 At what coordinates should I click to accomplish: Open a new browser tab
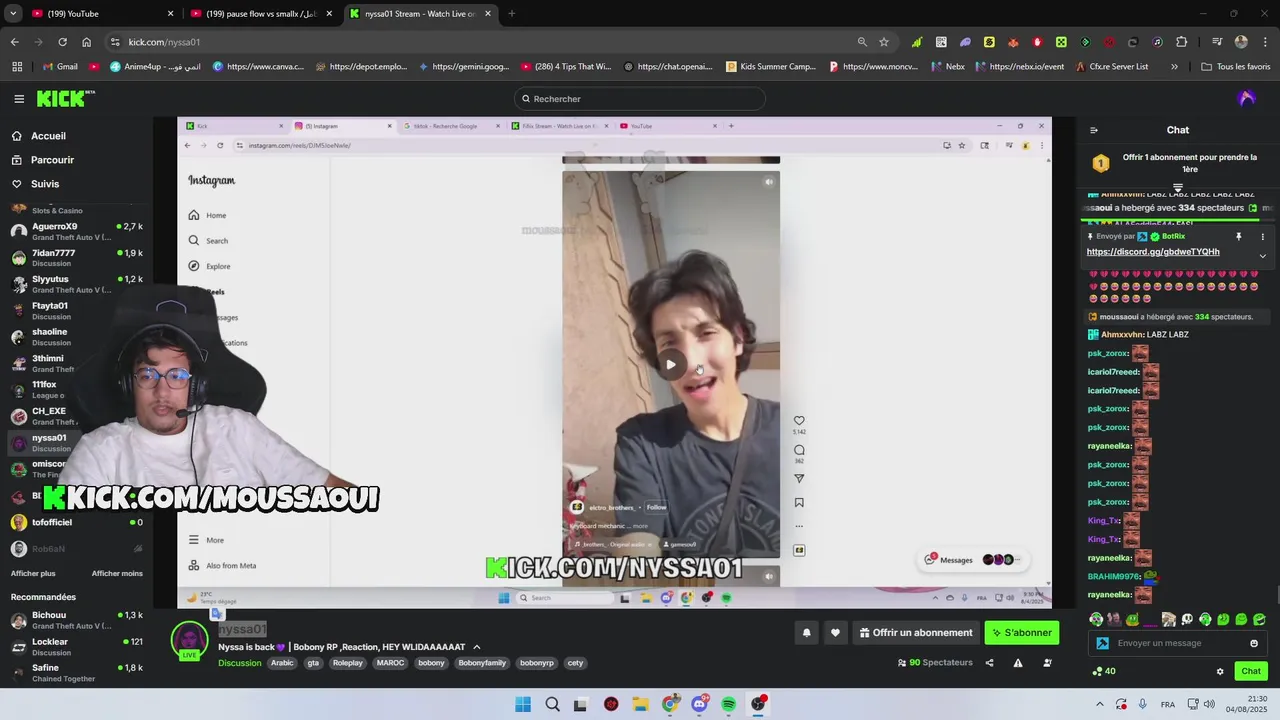coord(511,14)
